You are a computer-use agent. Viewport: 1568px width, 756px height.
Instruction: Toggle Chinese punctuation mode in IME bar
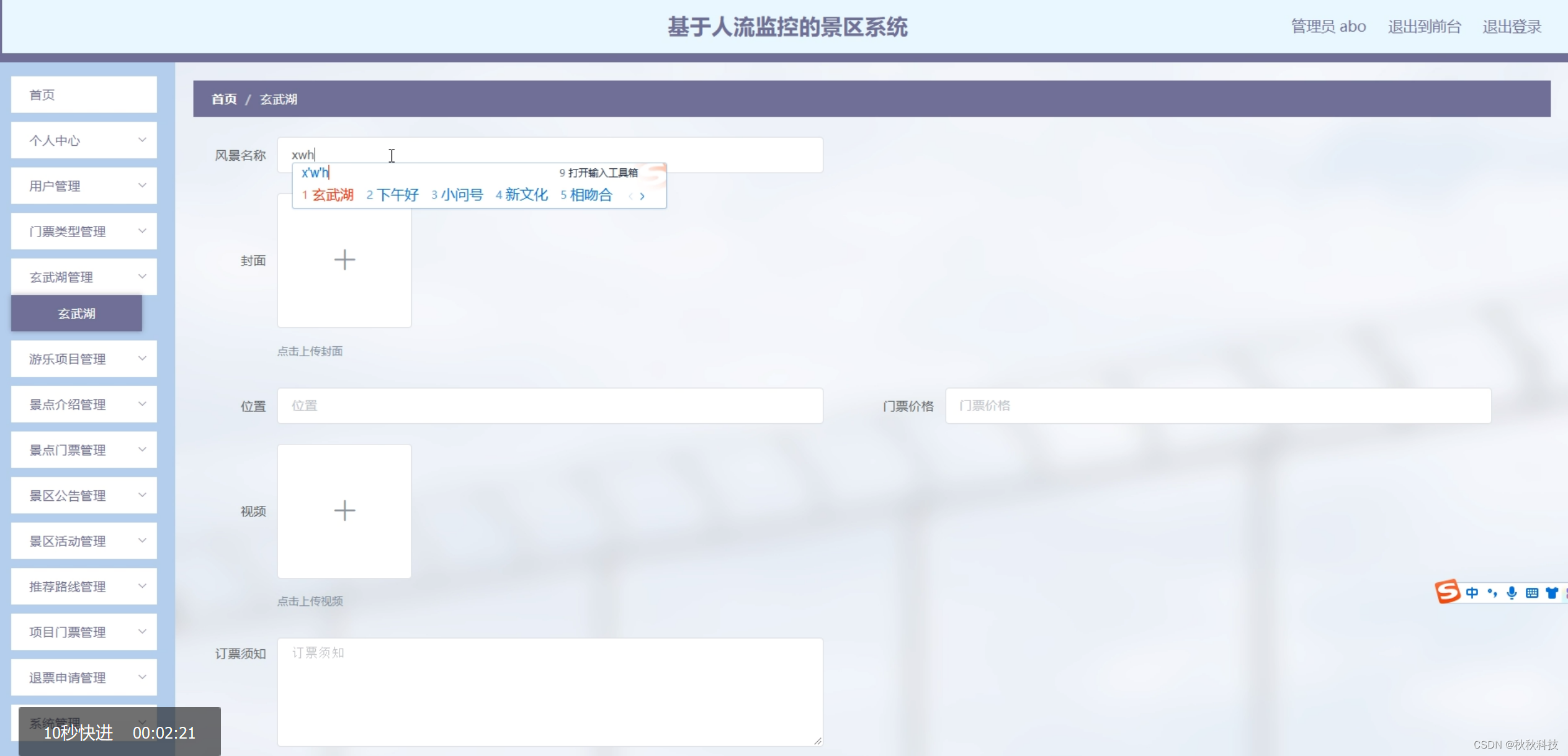(x=1492, y=593)
